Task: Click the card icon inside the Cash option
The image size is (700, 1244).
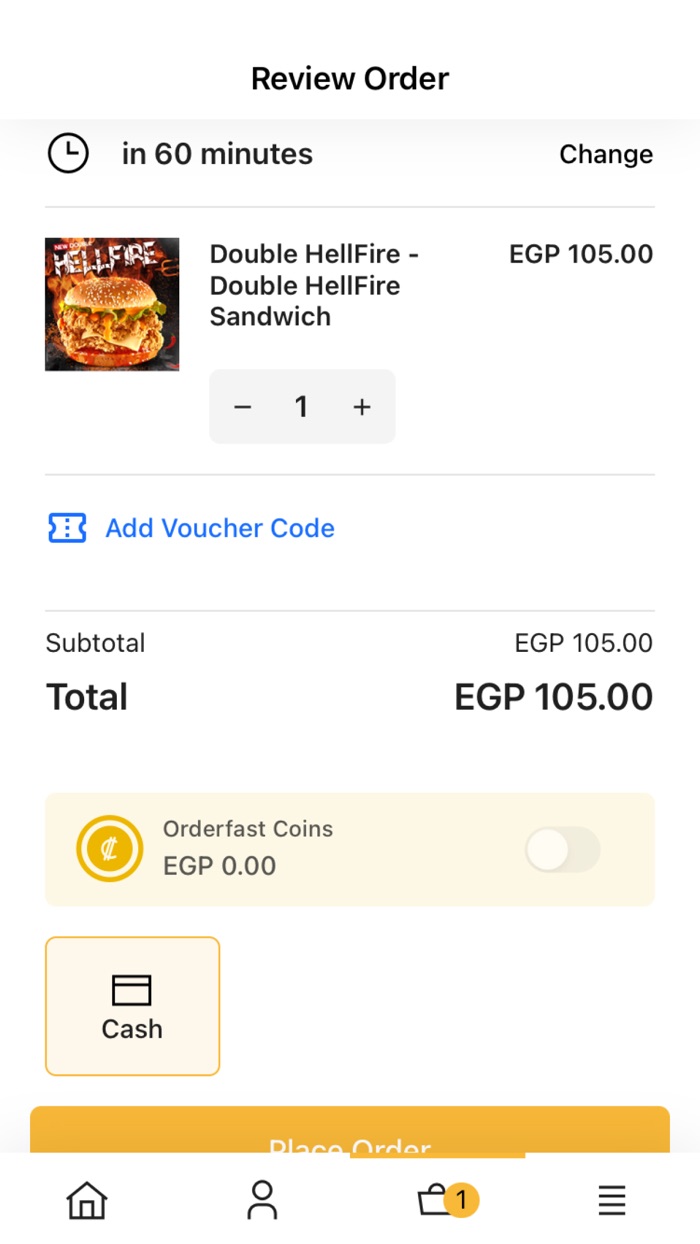Action: coord(132,989)
